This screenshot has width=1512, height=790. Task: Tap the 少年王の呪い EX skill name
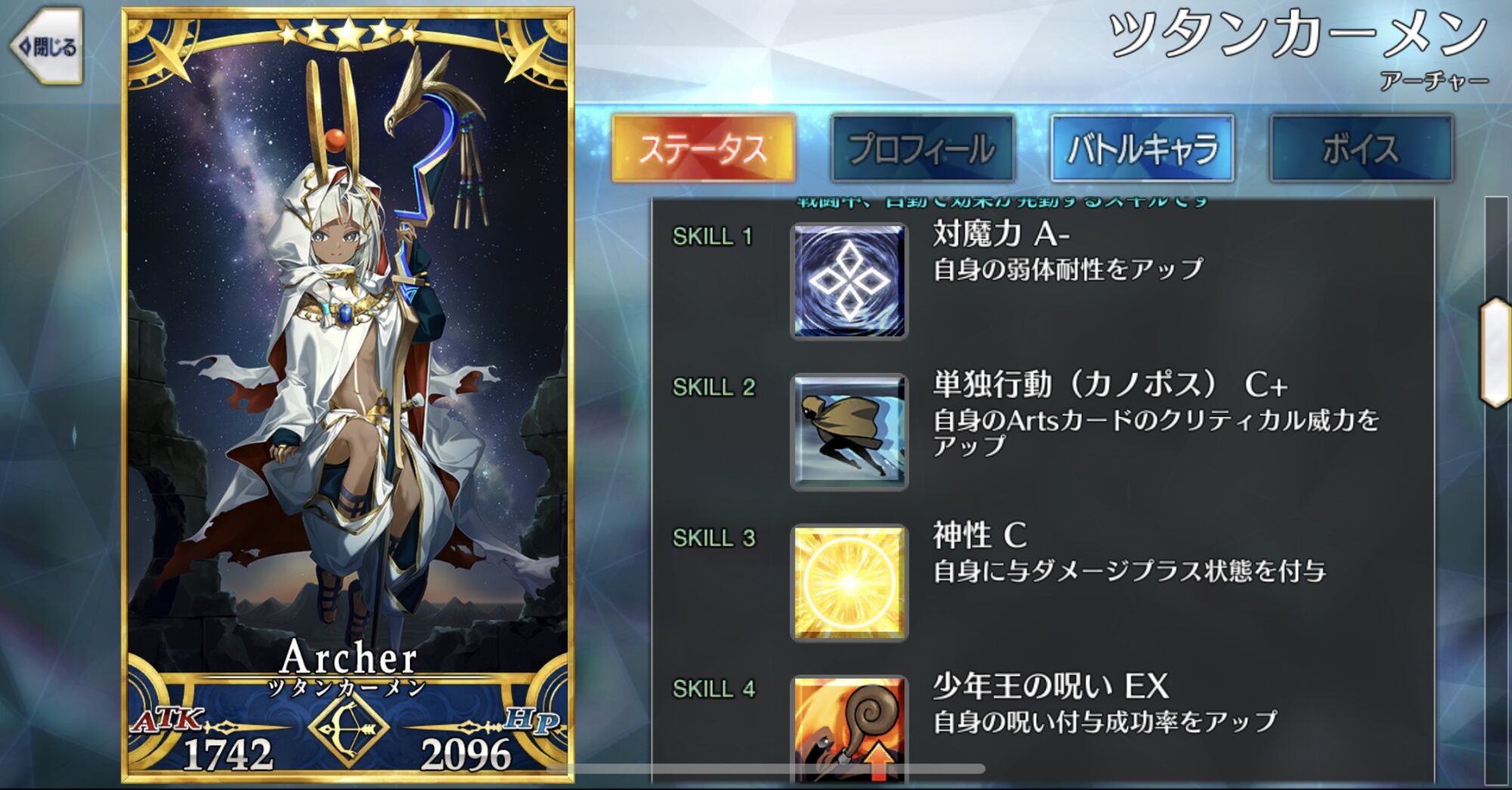click(1051, 686)
